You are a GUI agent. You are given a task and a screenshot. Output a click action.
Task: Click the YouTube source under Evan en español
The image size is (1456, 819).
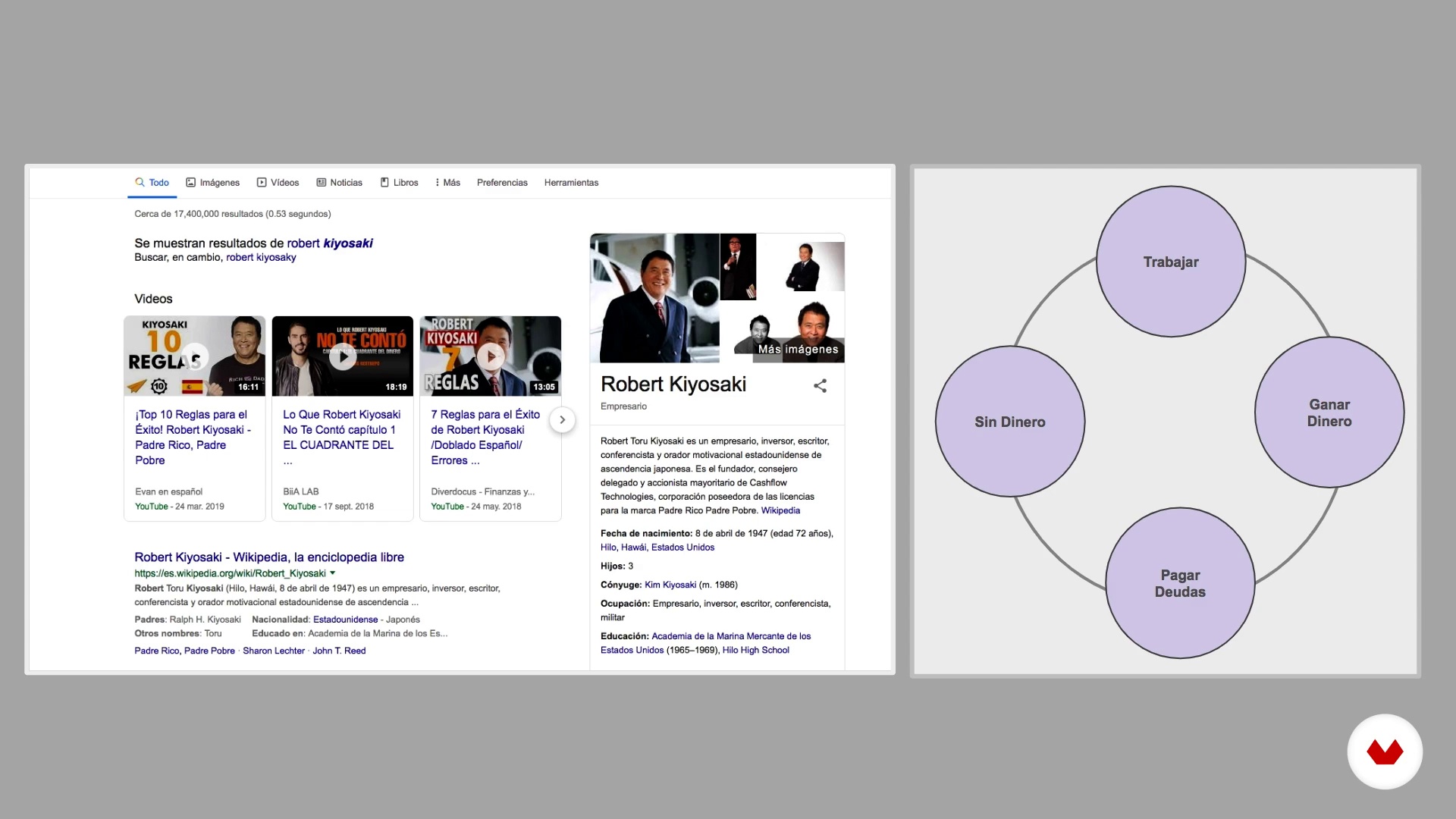(x=152, y=507)
